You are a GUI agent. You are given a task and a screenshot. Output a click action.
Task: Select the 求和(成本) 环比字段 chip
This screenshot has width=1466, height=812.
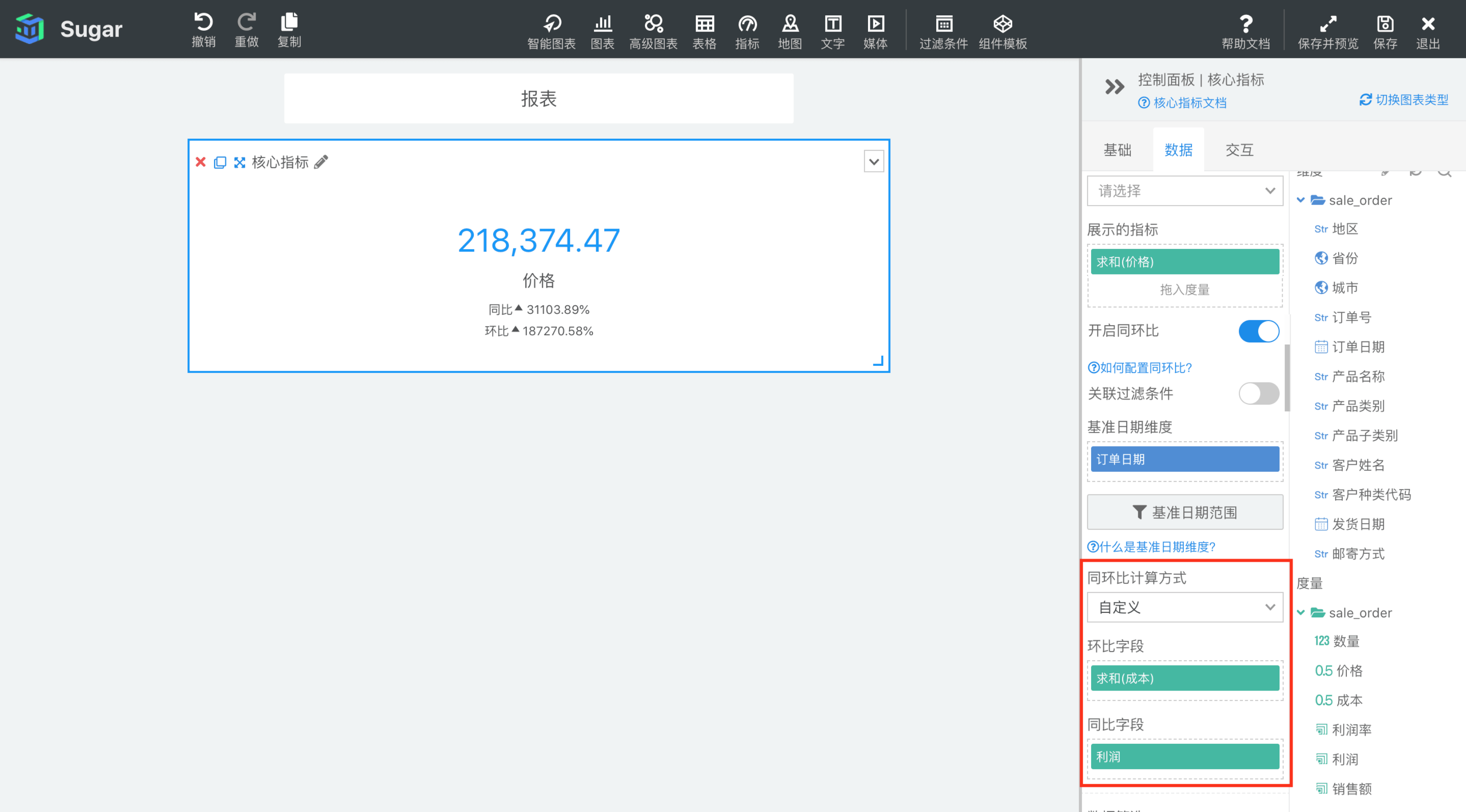click(x=1185, y=678)
